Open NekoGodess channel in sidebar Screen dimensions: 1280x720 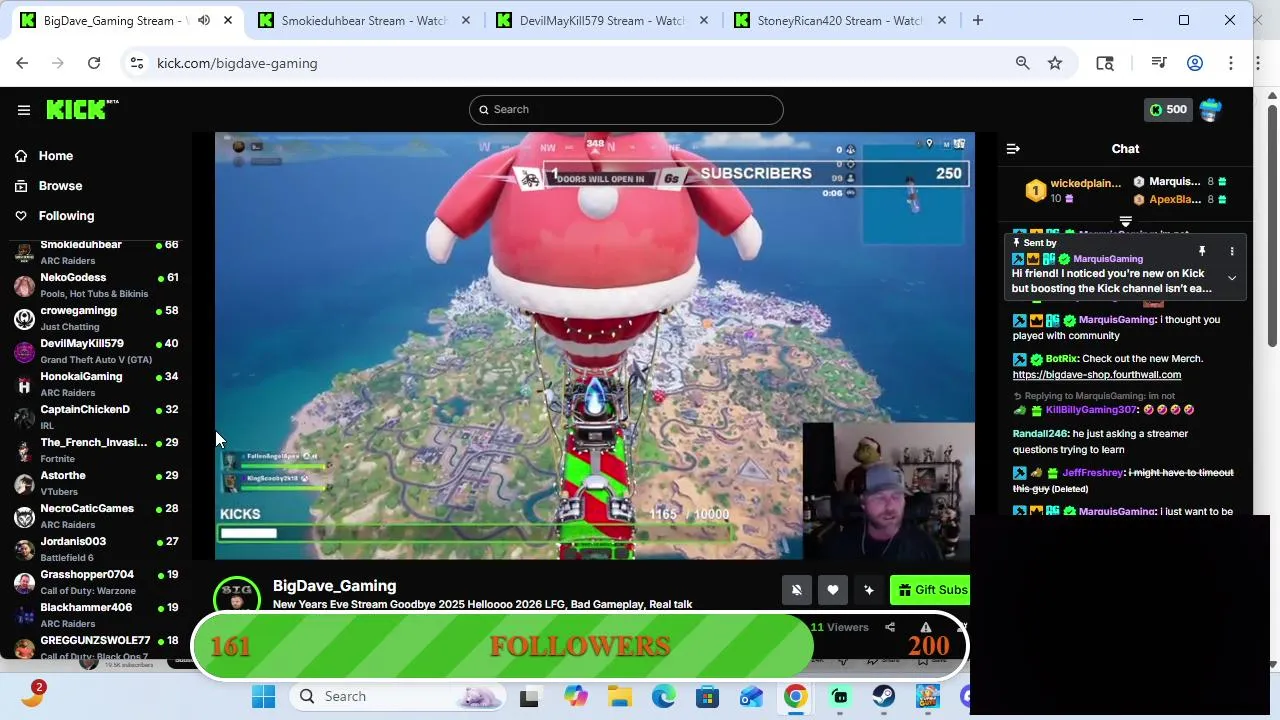coord(94,285)
